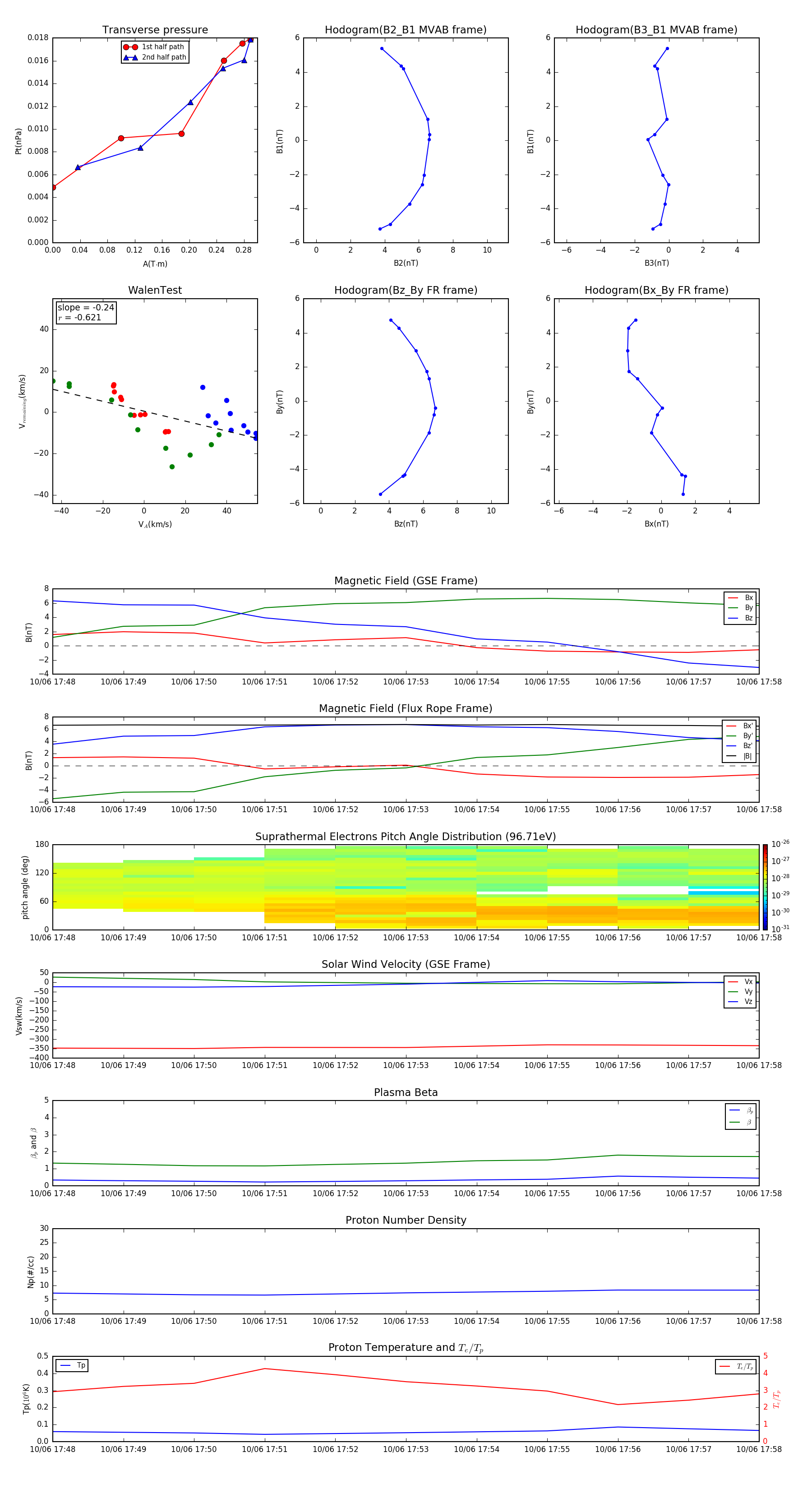Click the 'Hodogram(B2_B1 MVAB frame)' title

[x=406, y=30]
